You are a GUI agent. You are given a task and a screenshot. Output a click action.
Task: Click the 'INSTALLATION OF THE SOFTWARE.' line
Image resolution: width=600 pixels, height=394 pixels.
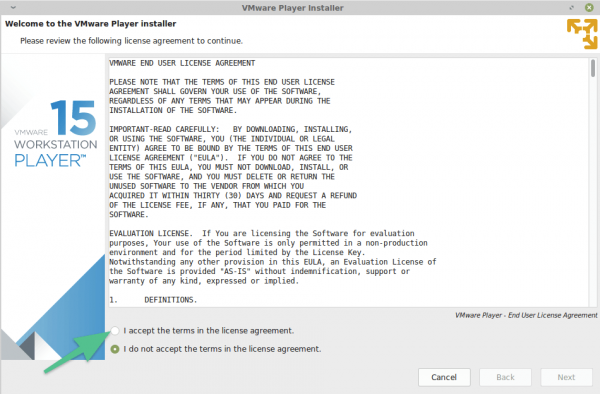(173, 111)
